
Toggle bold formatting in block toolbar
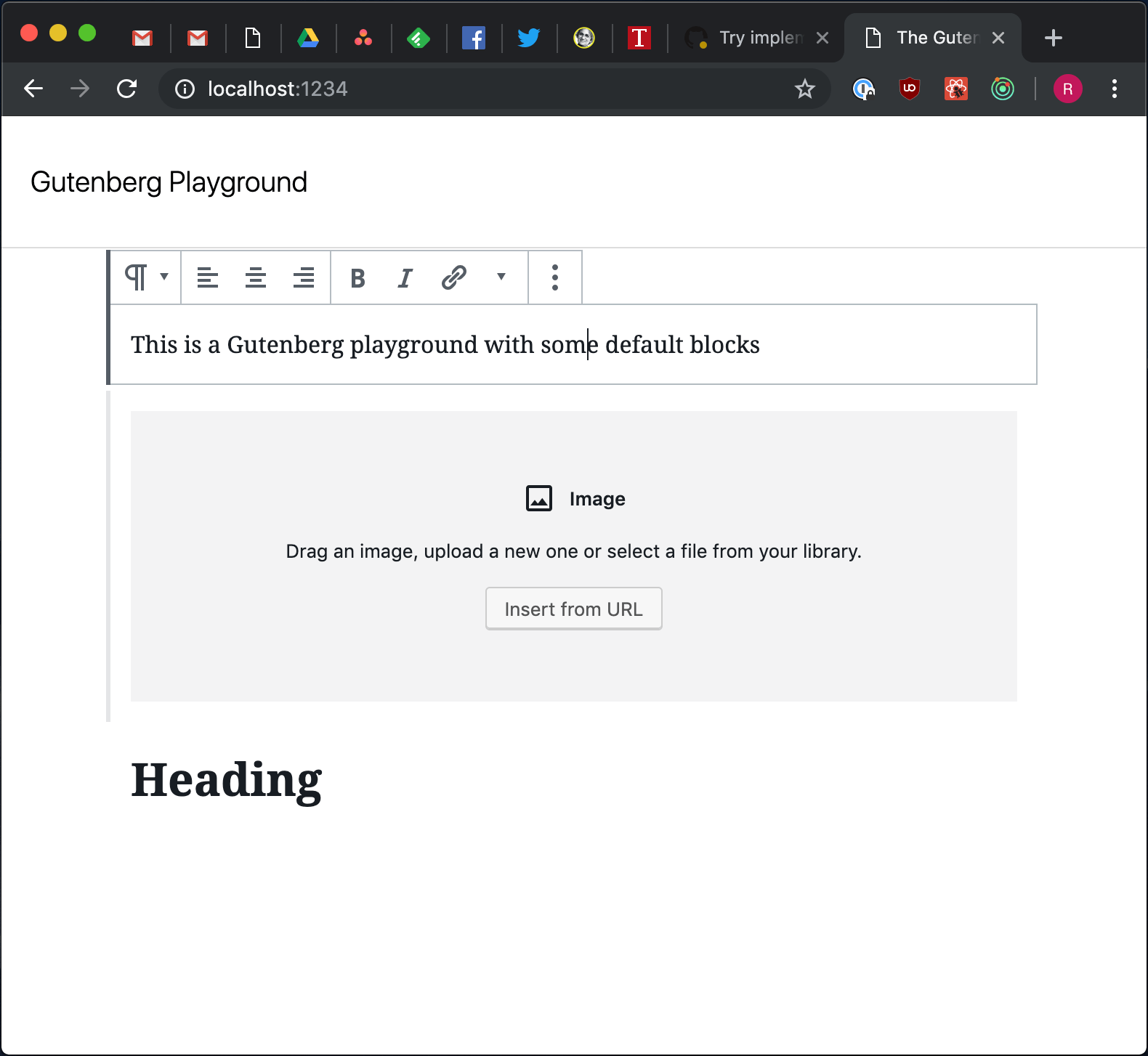(x=357, y=277)
